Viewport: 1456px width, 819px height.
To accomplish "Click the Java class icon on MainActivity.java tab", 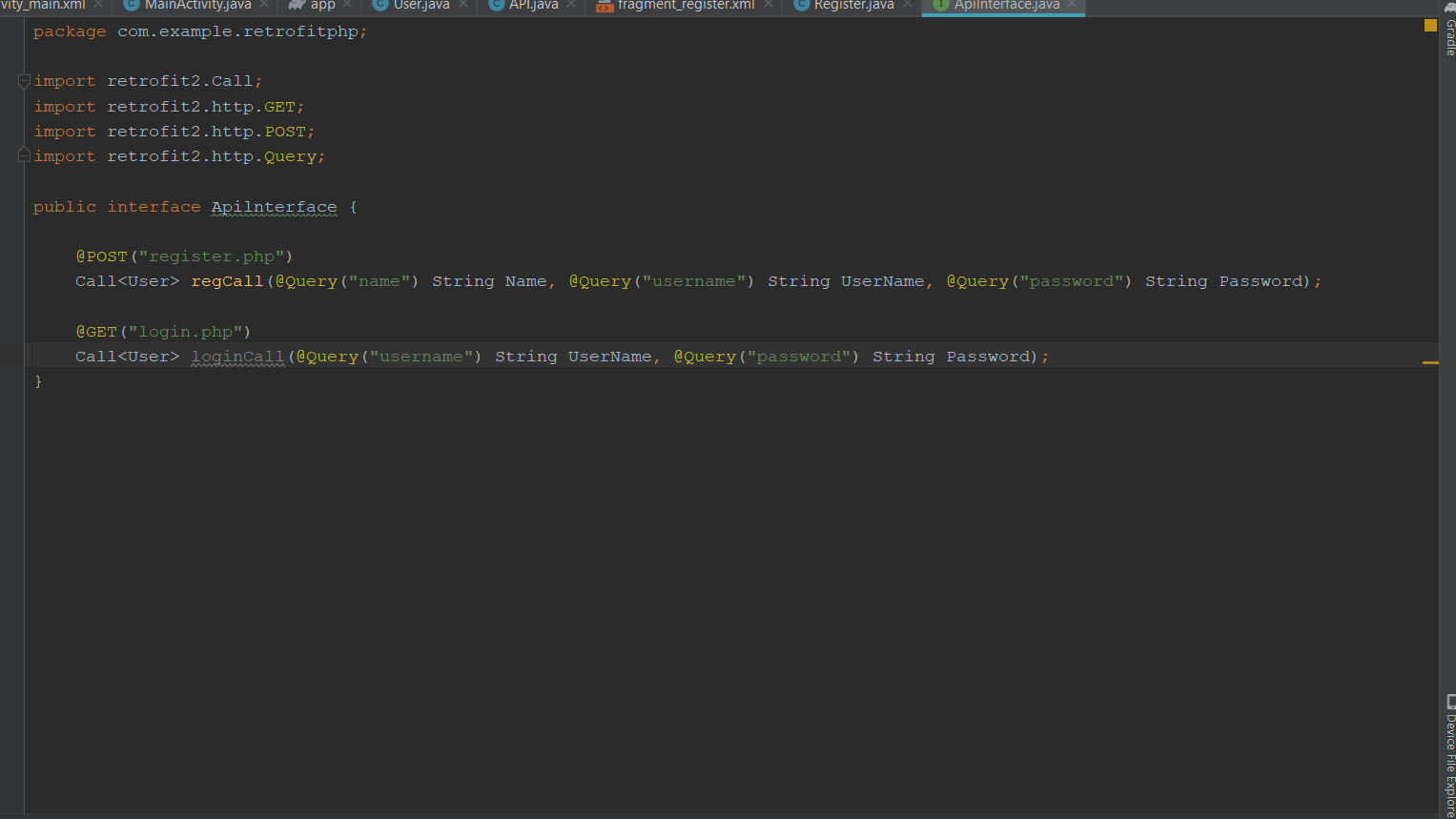I will pyautogui.click(x=130, y=4).
